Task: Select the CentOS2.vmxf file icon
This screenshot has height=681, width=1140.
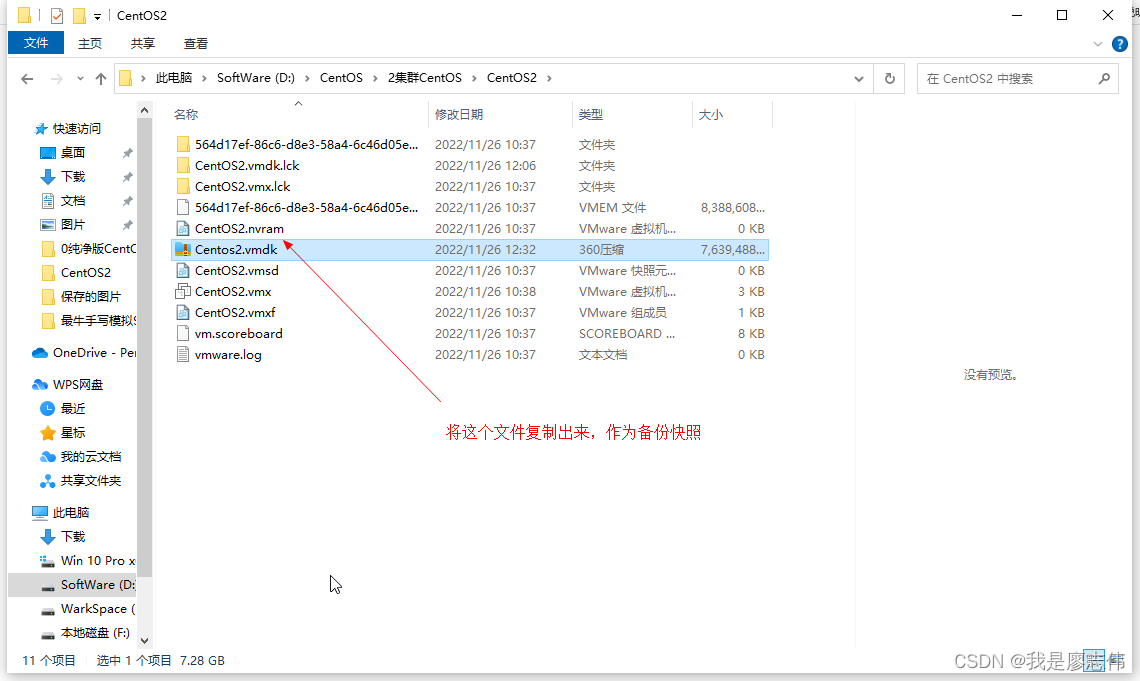Action: coord(183,313)
